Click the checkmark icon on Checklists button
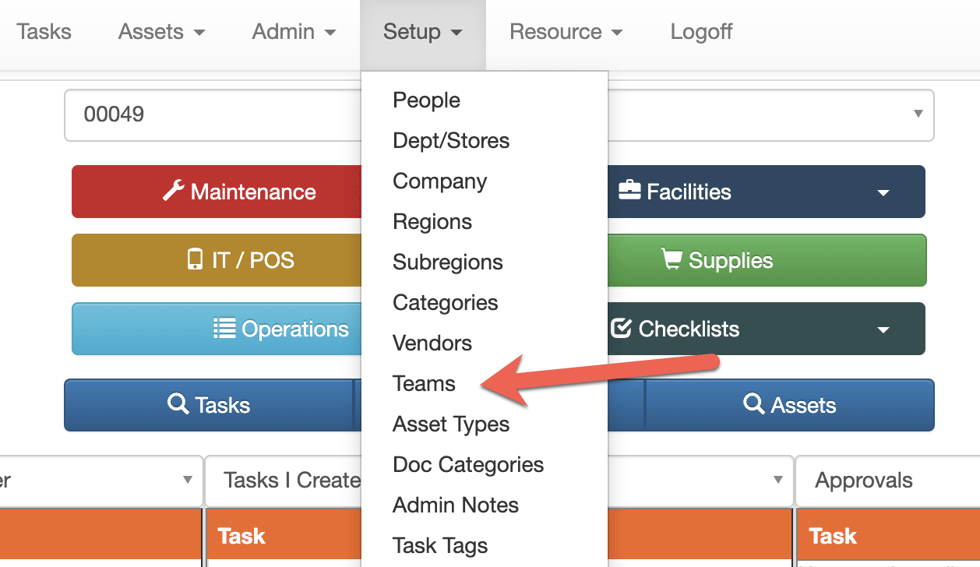 pos(621,329)
